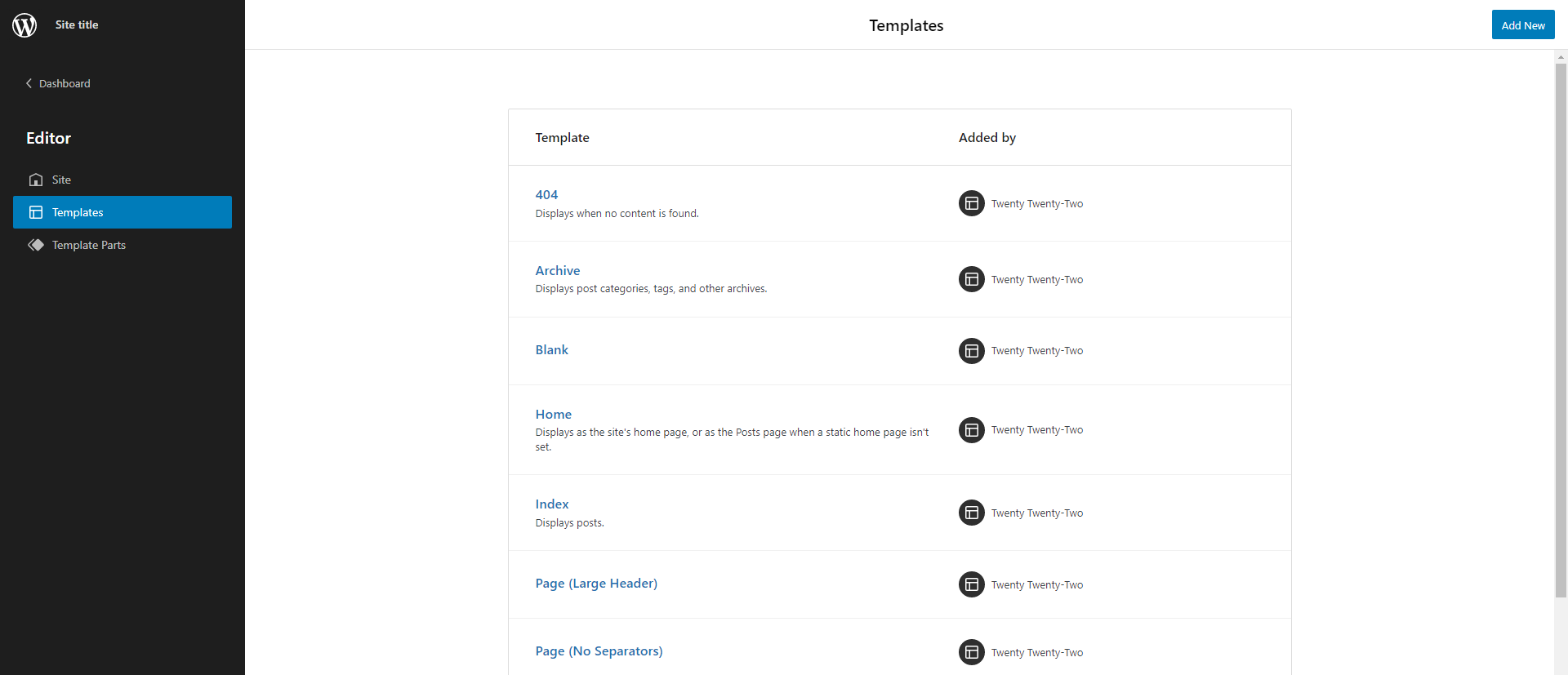Screen dimensions: 1568x675
Task: Open the Page (Large Header) template
Action: pyautogui.click(x=596, y=583)
